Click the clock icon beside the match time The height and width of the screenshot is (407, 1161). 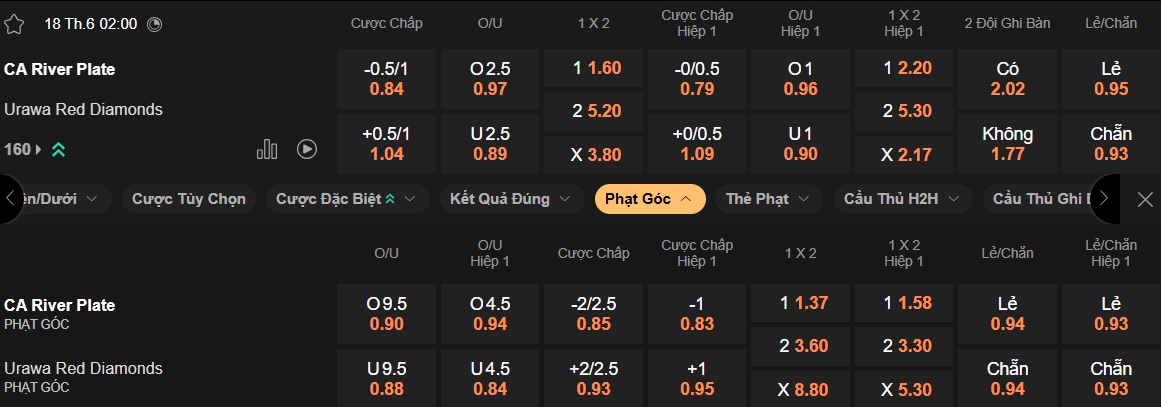(x=154, y=24)
